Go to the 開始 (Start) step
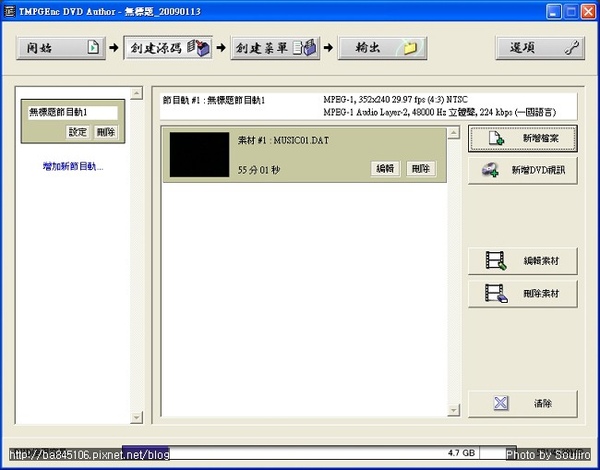This screenshot has height=470, width=600. 61,48
